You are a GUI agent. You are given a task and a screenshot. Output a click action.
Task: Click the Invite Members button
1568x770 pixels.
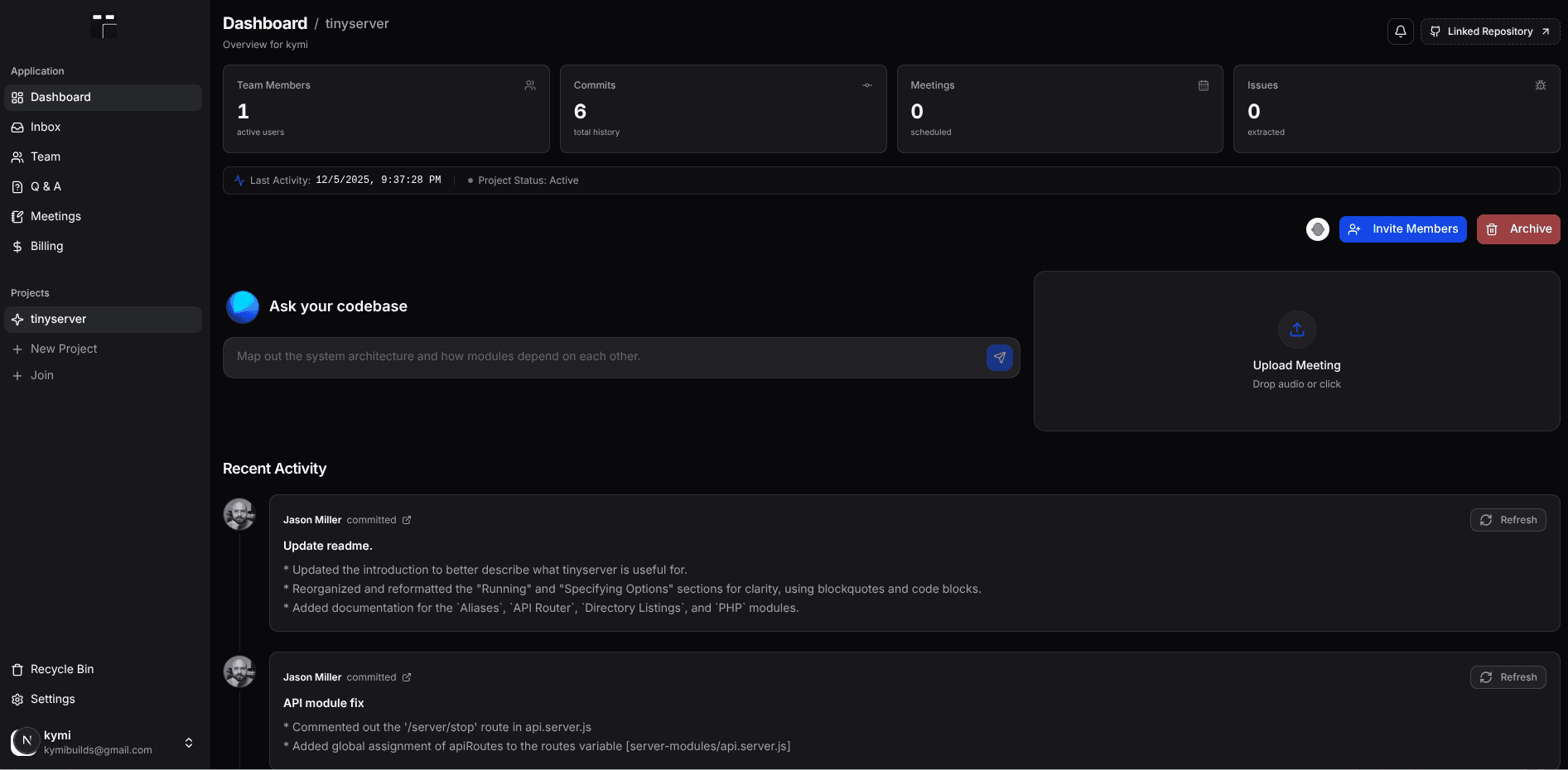tap(1402, 229)
